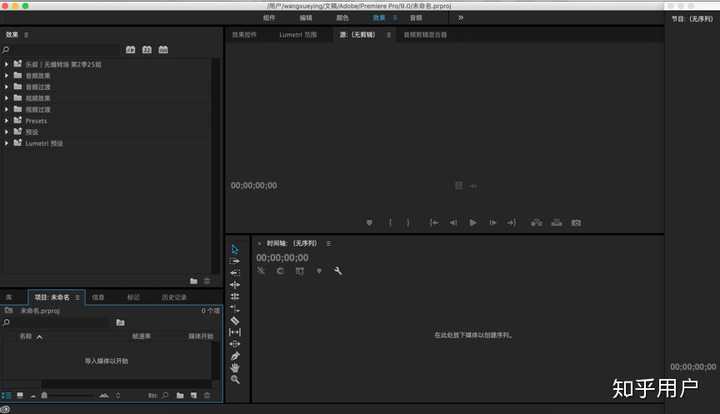Click the Insert button in source monitor

[536, 223]
